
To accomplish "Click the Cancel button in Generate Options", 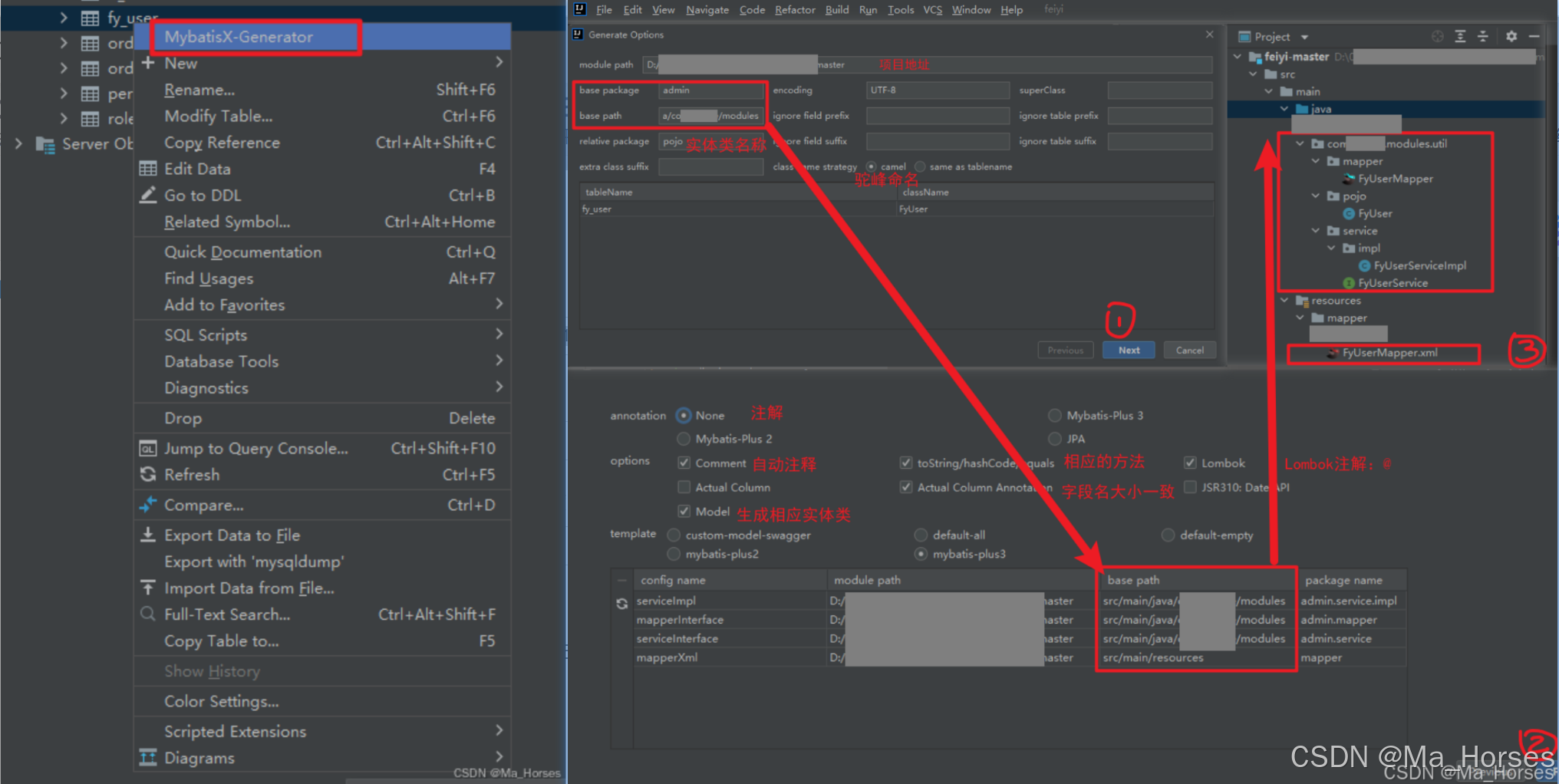I will [x=1189, y=350].
